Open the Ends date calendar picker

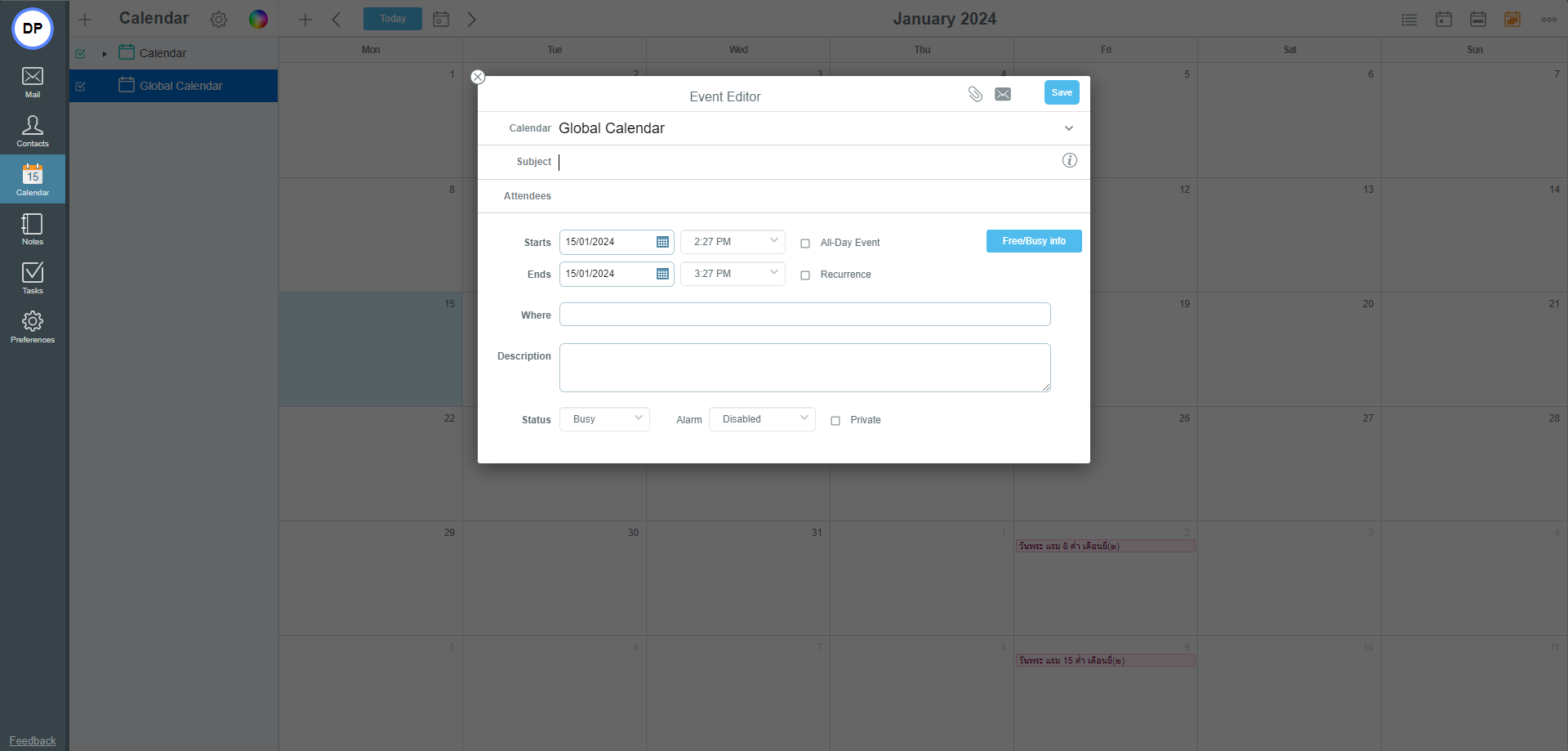coord(662,274)
